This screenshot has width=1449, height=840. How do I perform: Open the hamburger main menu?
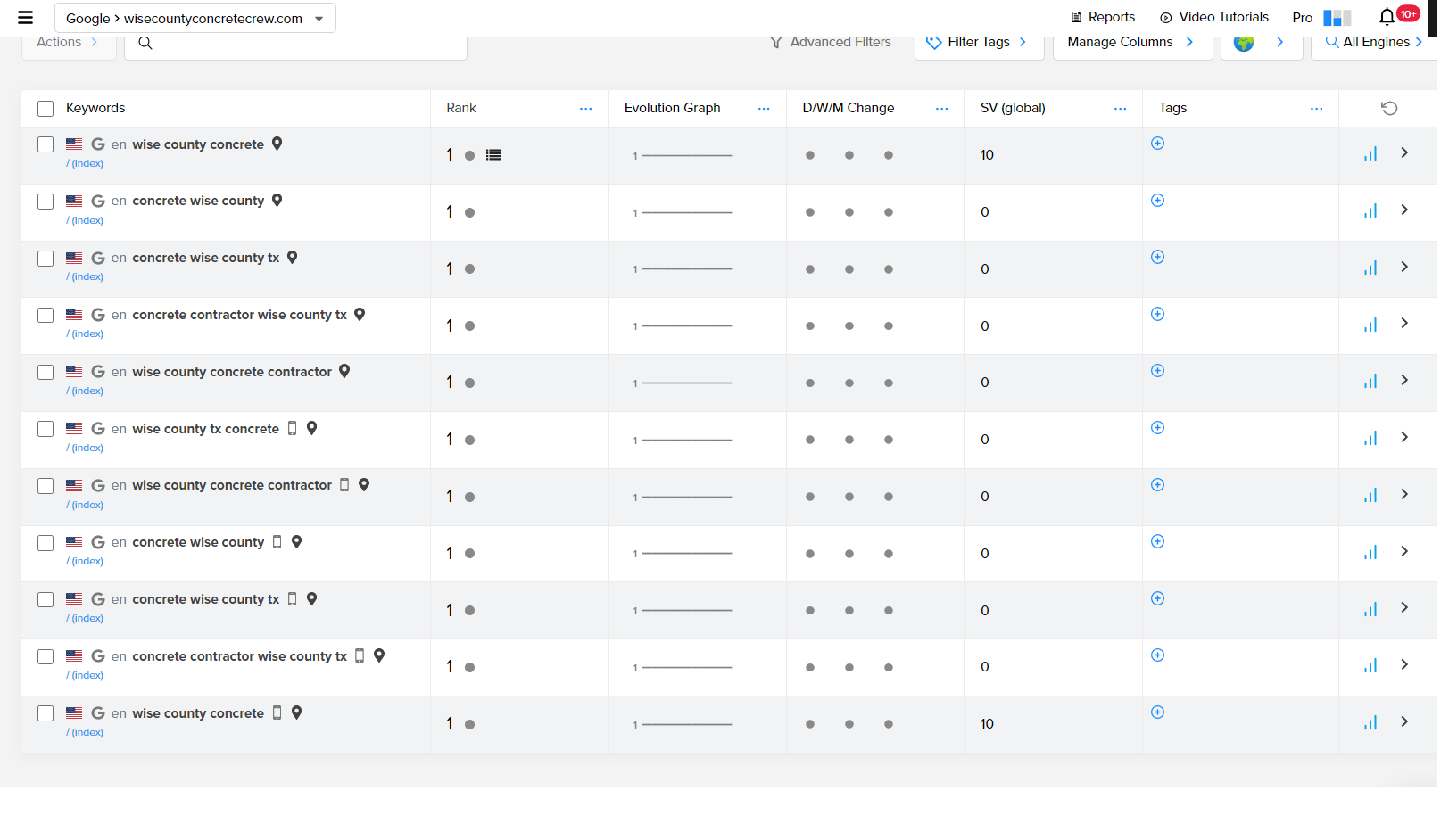tap(25, 18)
